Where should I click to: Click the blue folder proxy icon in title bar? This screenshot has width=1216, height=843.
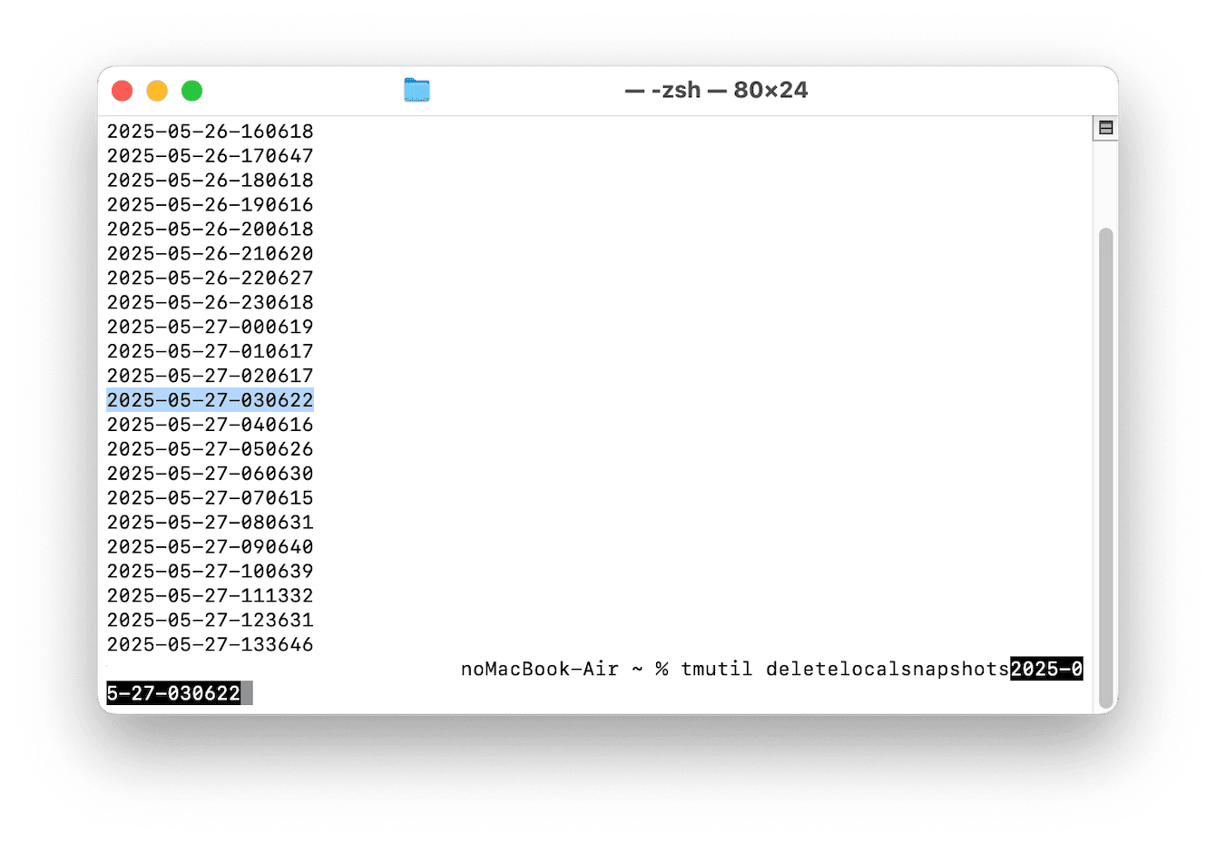[x=417, y=90]
